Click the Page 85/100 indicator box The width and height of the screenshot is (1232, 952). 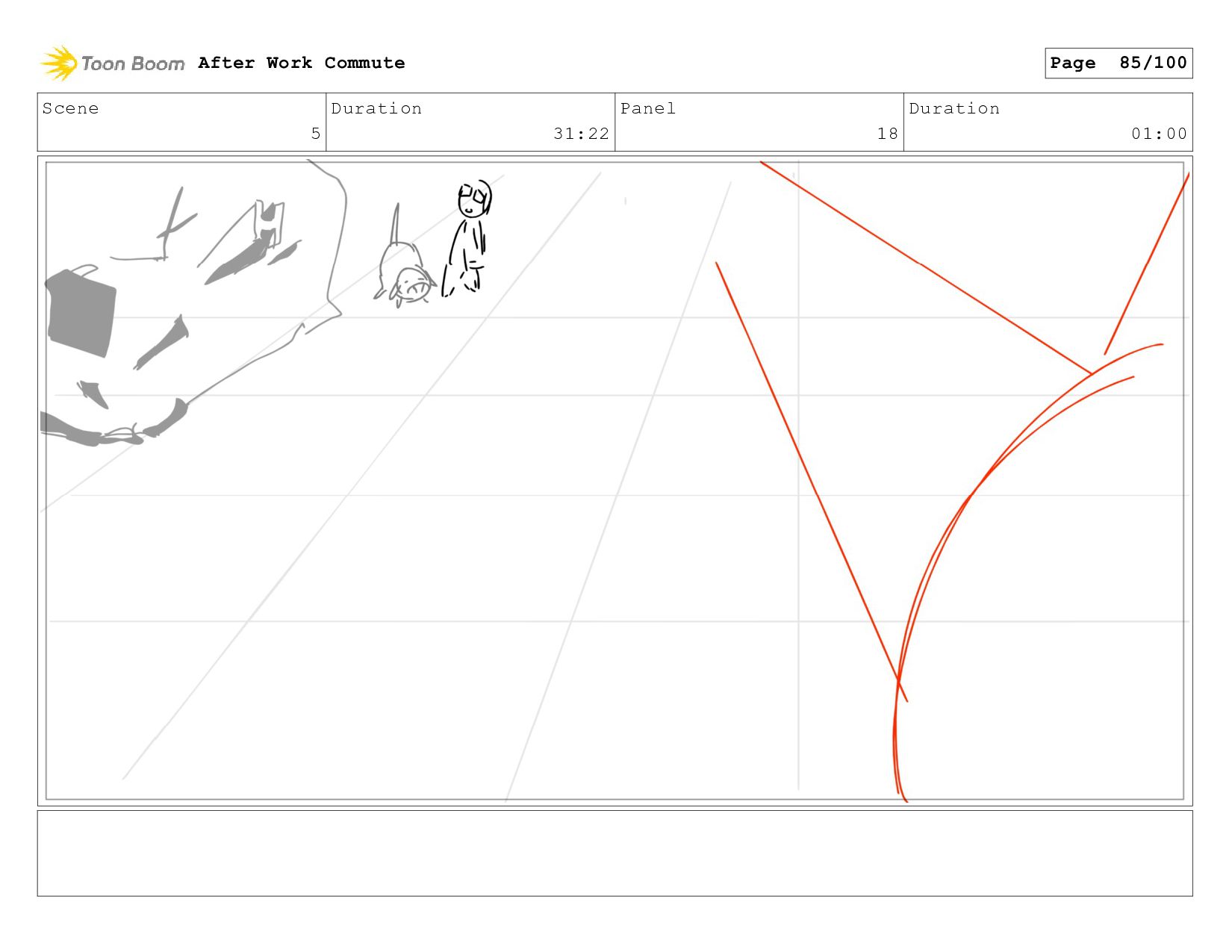1119,63
